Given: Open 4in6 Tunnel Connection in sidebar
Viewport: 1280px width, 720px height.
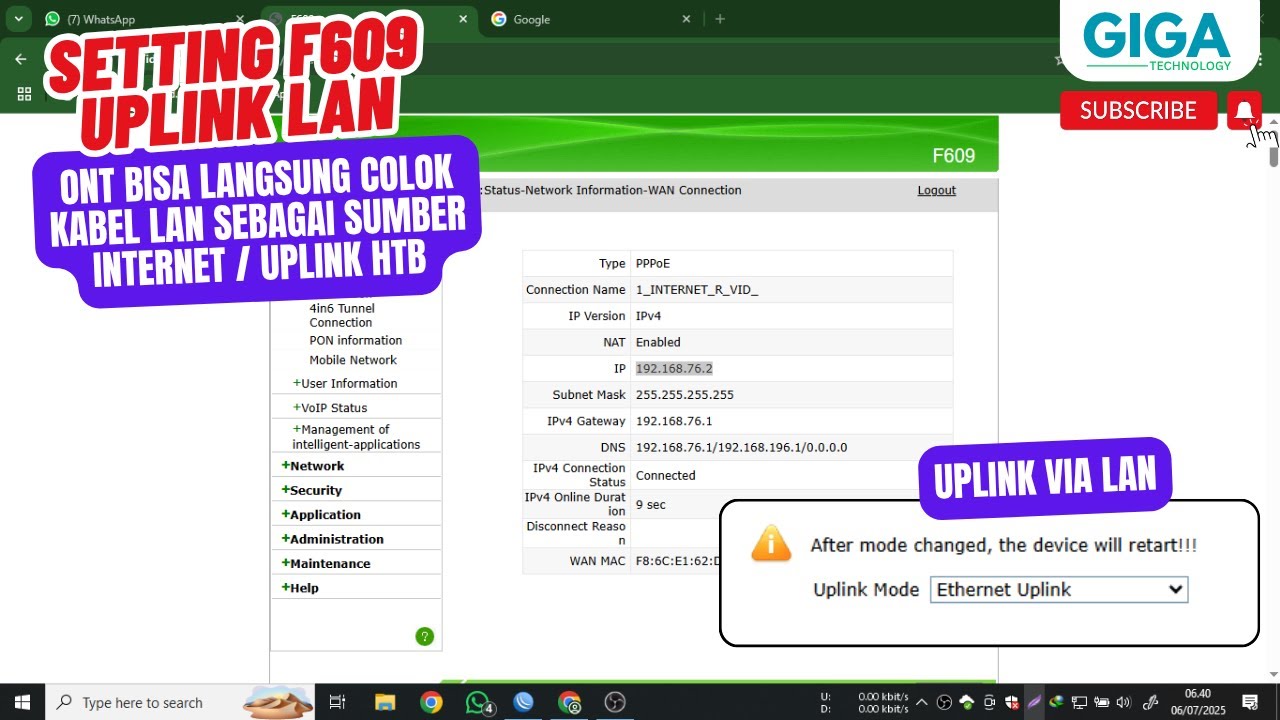Looking at the screenshot, I should click(342, 315).
